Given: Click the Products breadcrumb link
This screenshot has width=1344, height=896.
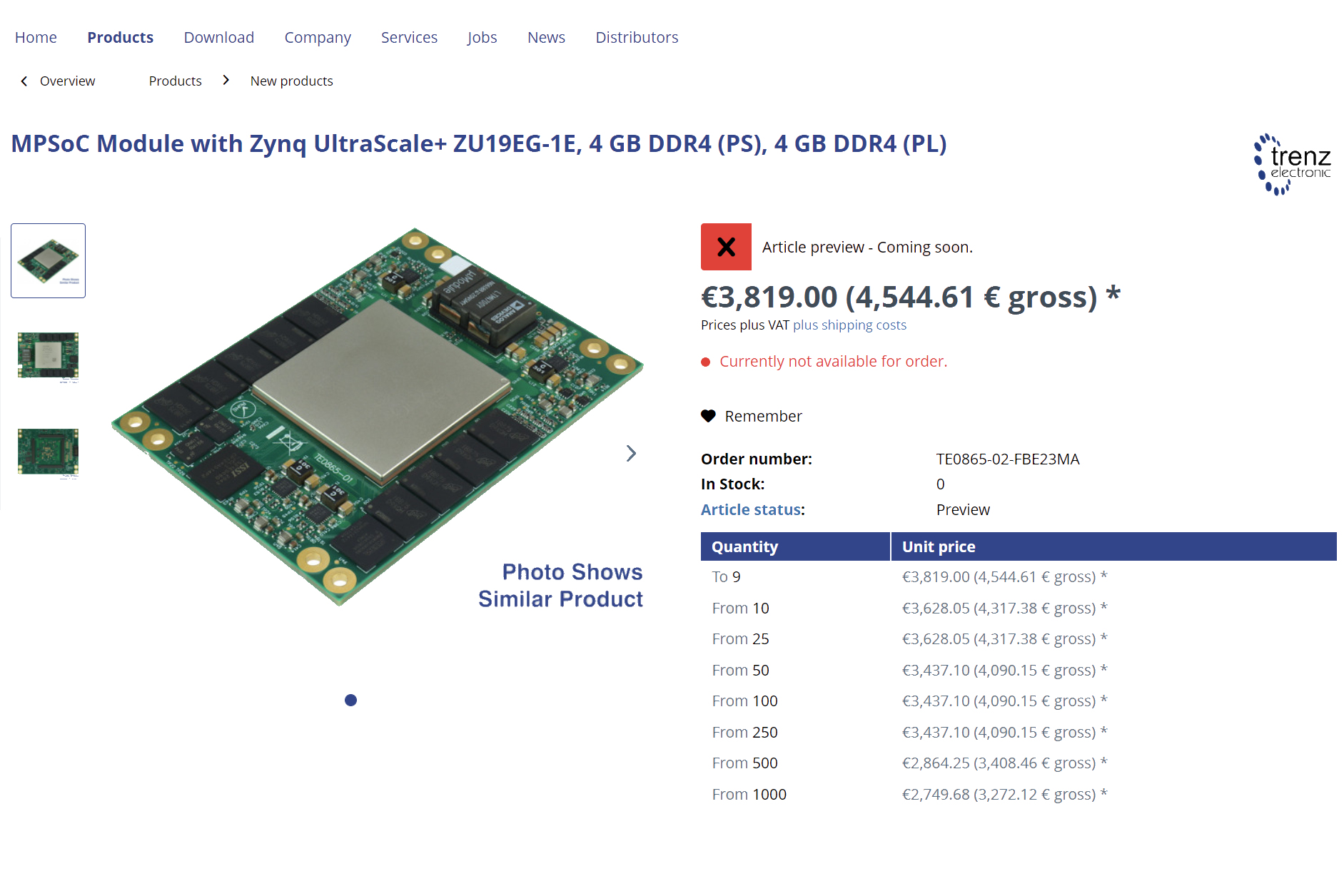Looking at the screenshot, I should click(175, 81).
